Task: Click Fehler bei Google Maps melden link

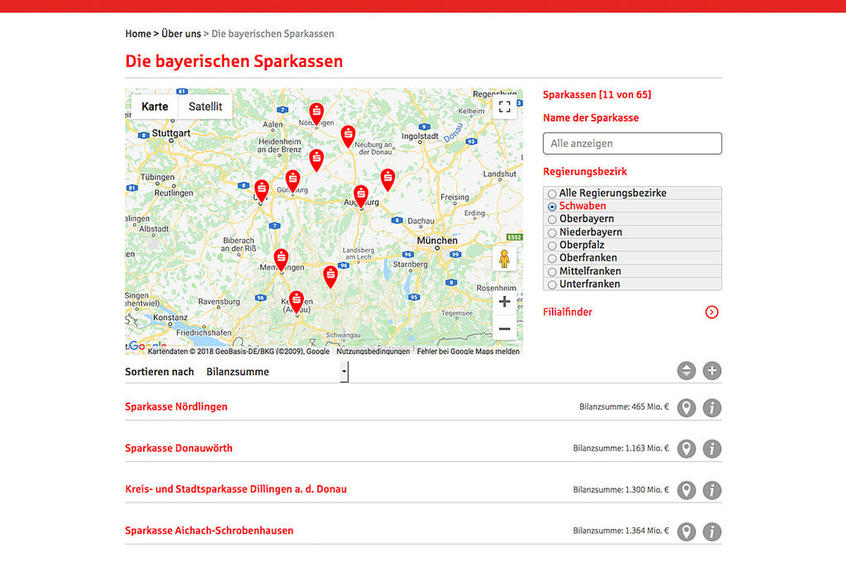Action: click(x=468, y=351)
